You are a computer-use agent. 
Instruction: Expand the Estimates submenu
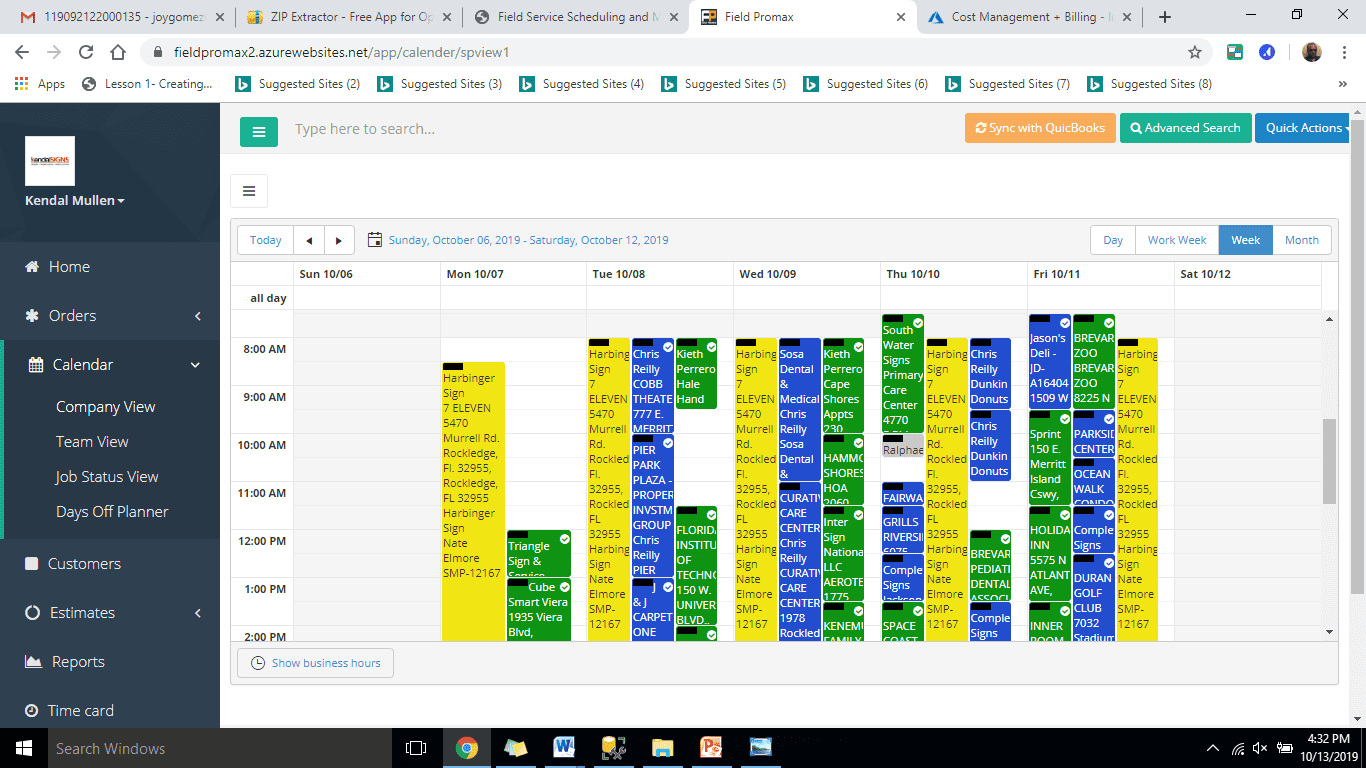(x=198, y=613)
